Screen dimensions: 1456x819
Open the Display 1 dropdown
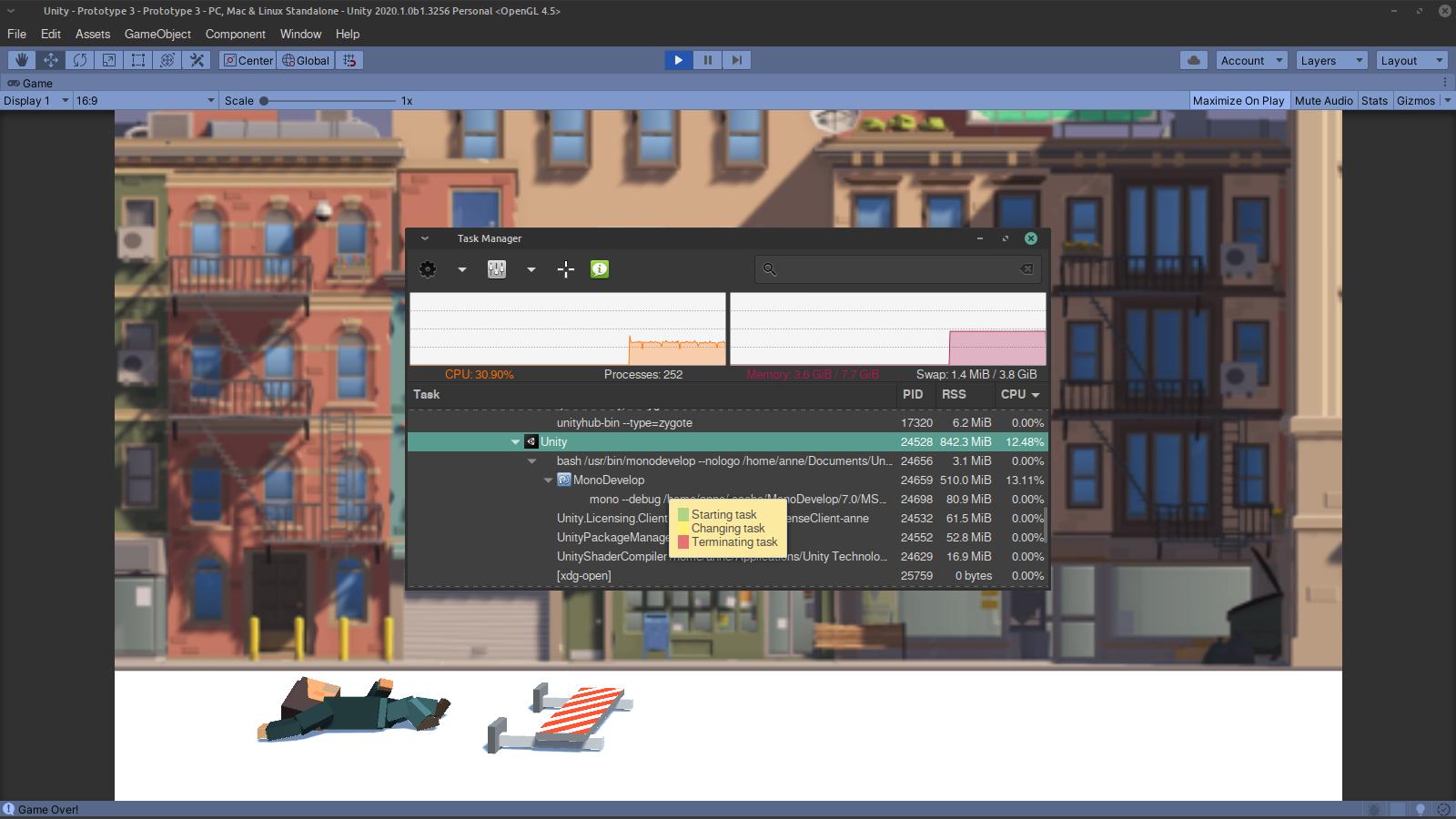(36, 101)
